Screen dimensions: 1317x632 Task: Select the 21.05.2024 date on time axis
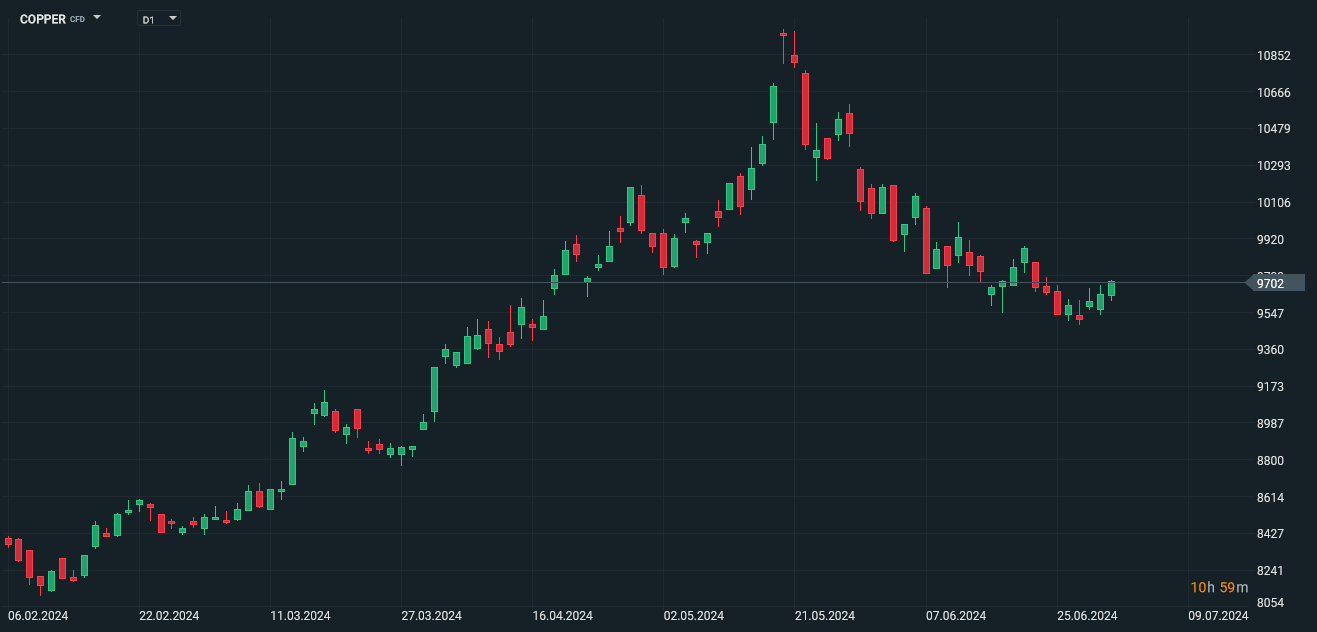[824, 616]
